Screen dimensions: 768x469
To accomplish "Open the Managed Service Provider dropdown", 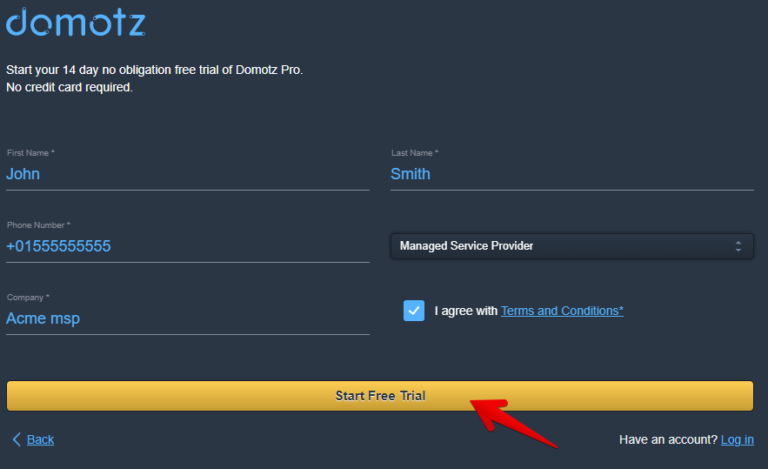I will click(x=570, y=246).
